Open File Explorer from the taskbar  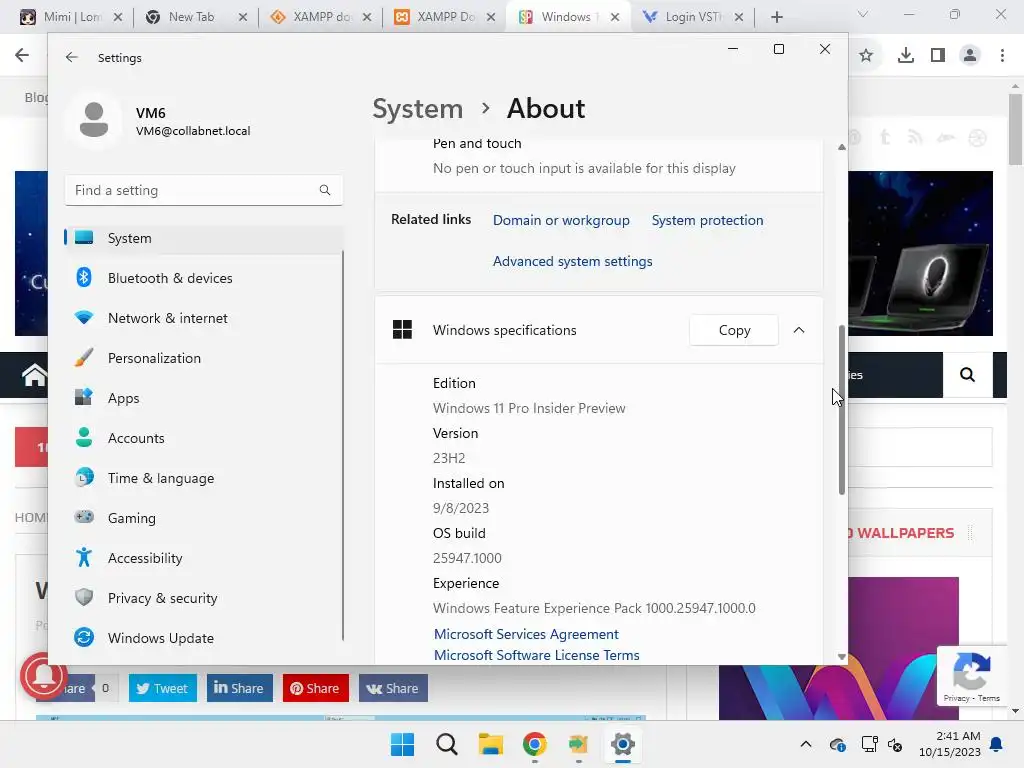click(x=490, y=744)
